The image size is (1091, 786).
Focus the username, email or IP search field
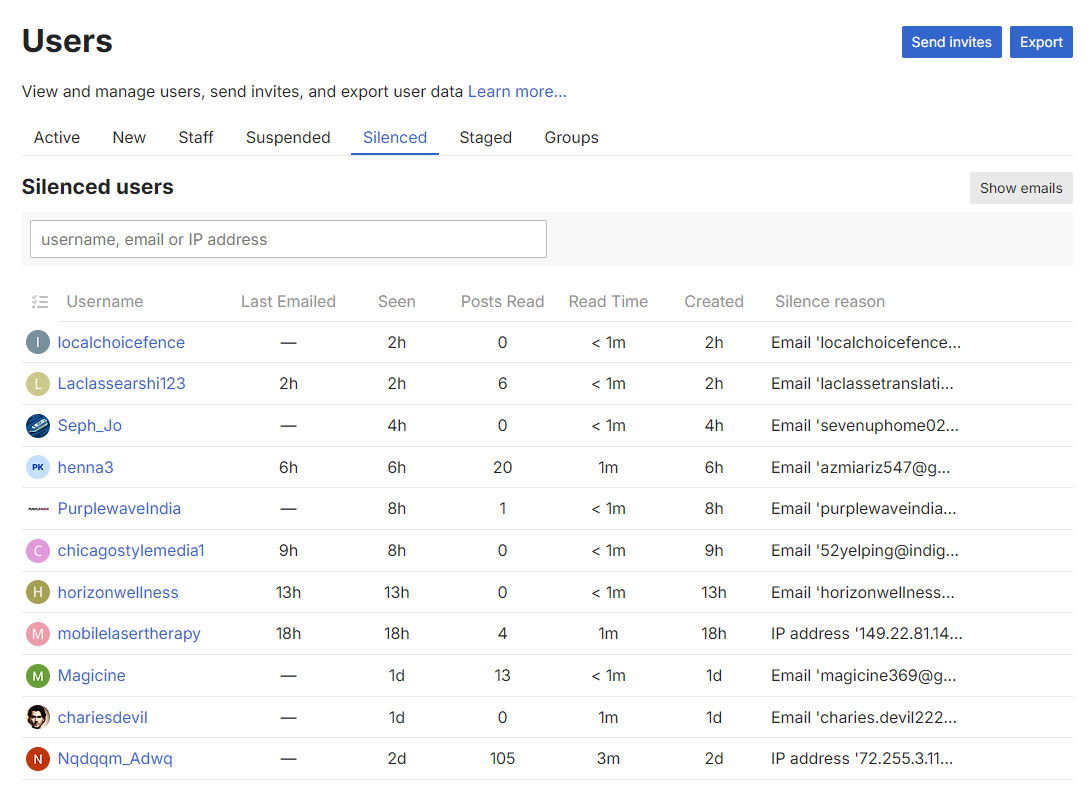click(288, 240)
